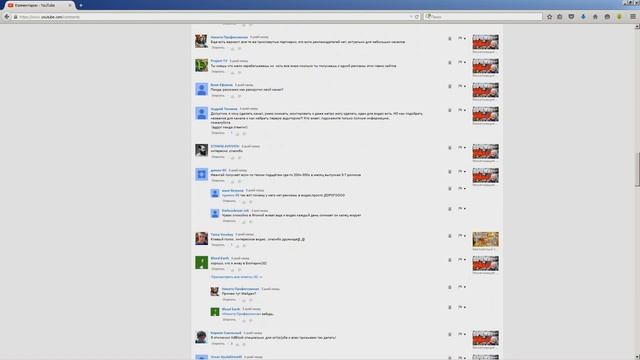Open the bookmarks list icon in toolbar

point(560,17)
